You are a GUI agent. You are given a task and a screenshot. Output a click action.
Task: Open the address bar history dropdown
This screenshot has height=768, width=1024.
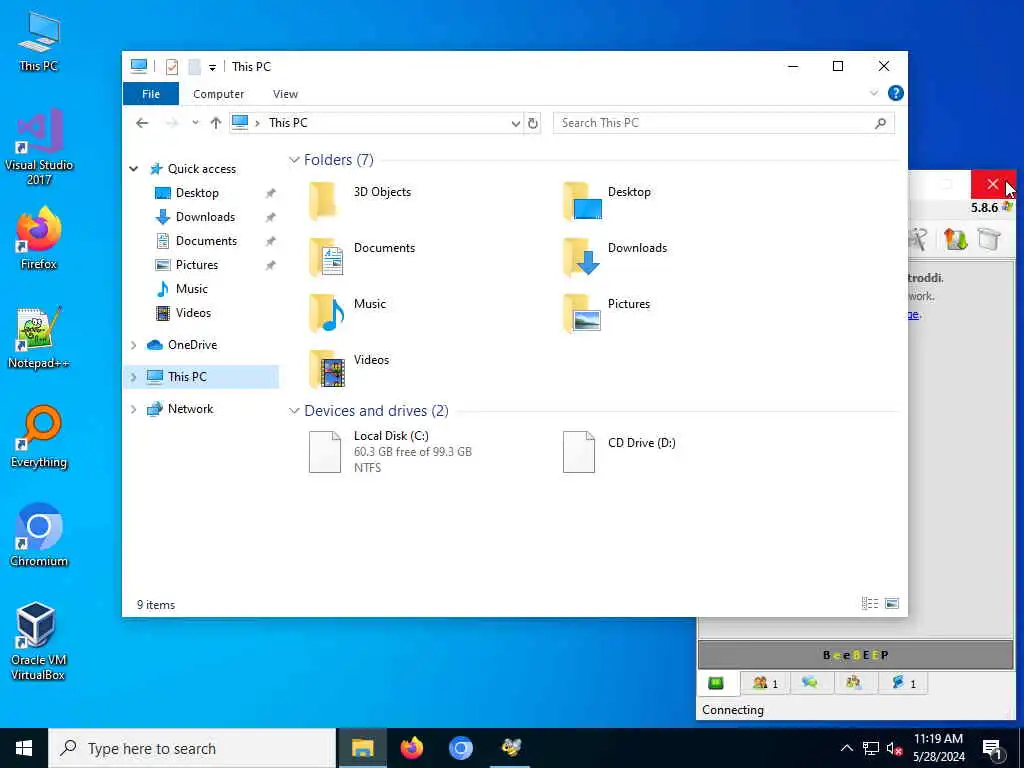coord(515,123)
